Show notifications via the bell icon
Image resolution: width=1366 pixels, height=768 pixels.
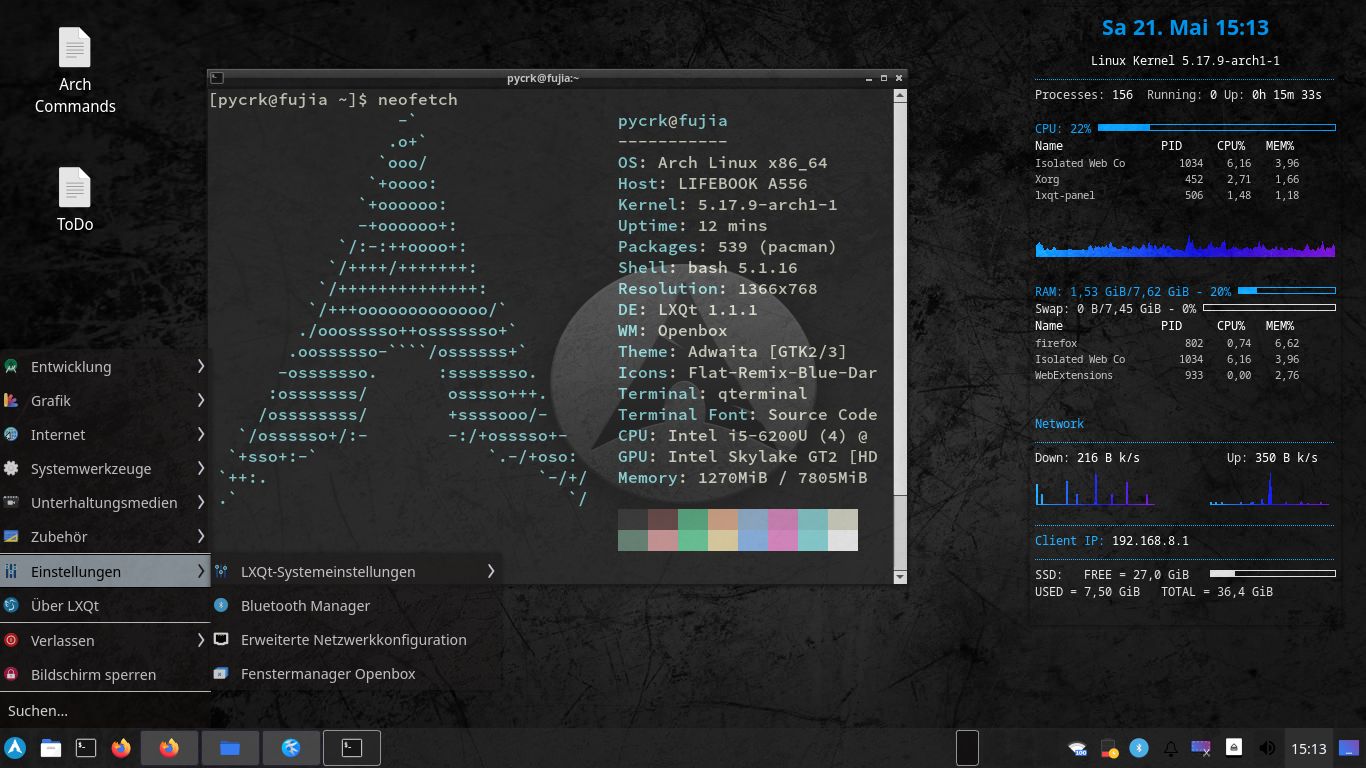pyautogui.click(x=1170, y=748)
